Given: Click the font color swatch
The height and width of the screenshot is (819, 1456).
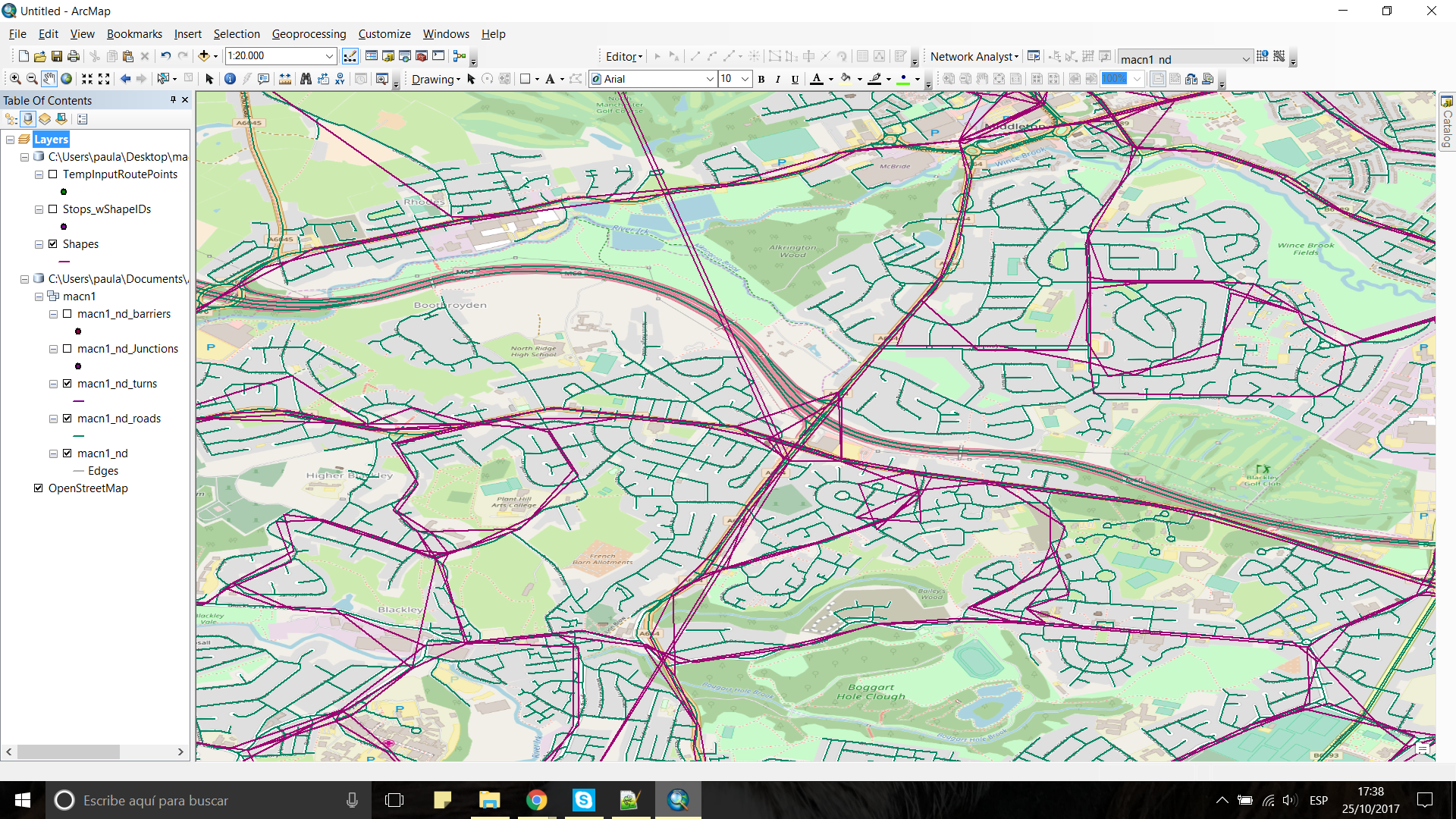Looking at the screenshot, I should 817,79.
